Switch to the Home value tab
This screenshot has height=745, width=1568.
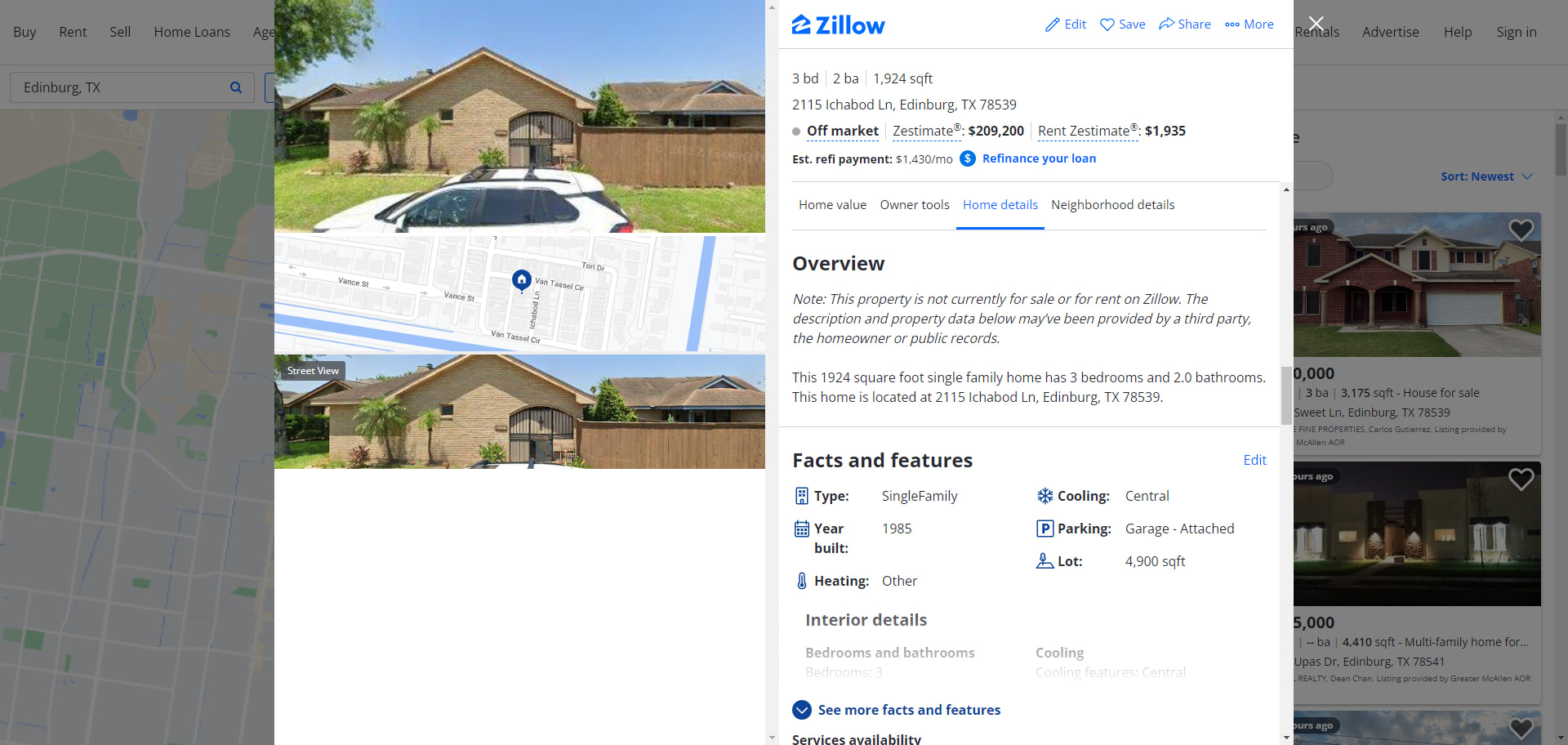[832, 205]
